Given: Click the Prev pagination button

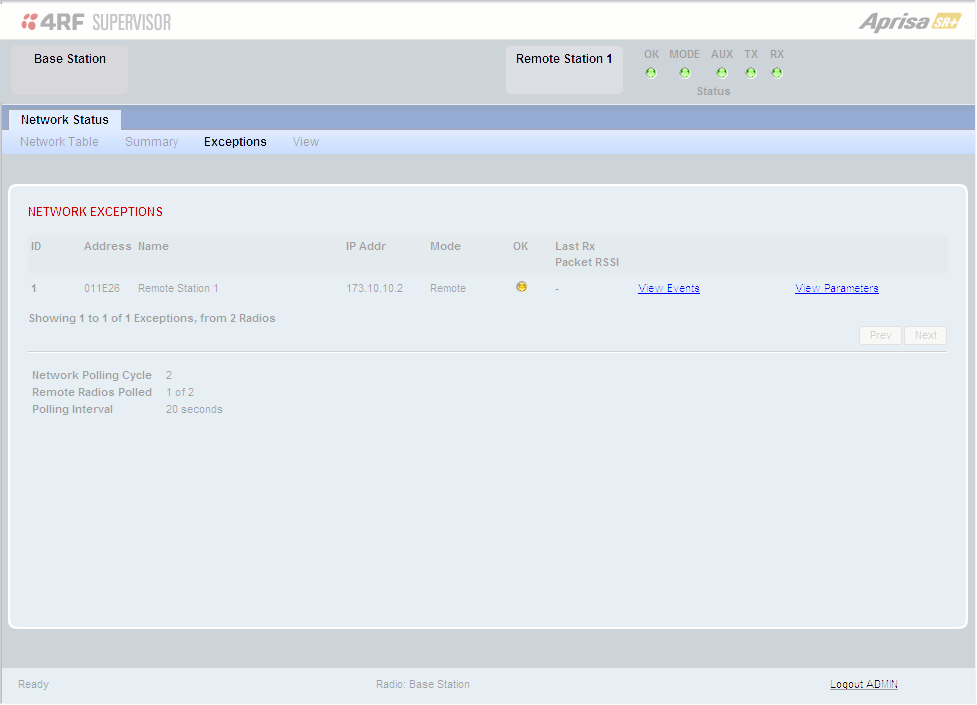Looking at the screenshot, I should pos(880,335).
